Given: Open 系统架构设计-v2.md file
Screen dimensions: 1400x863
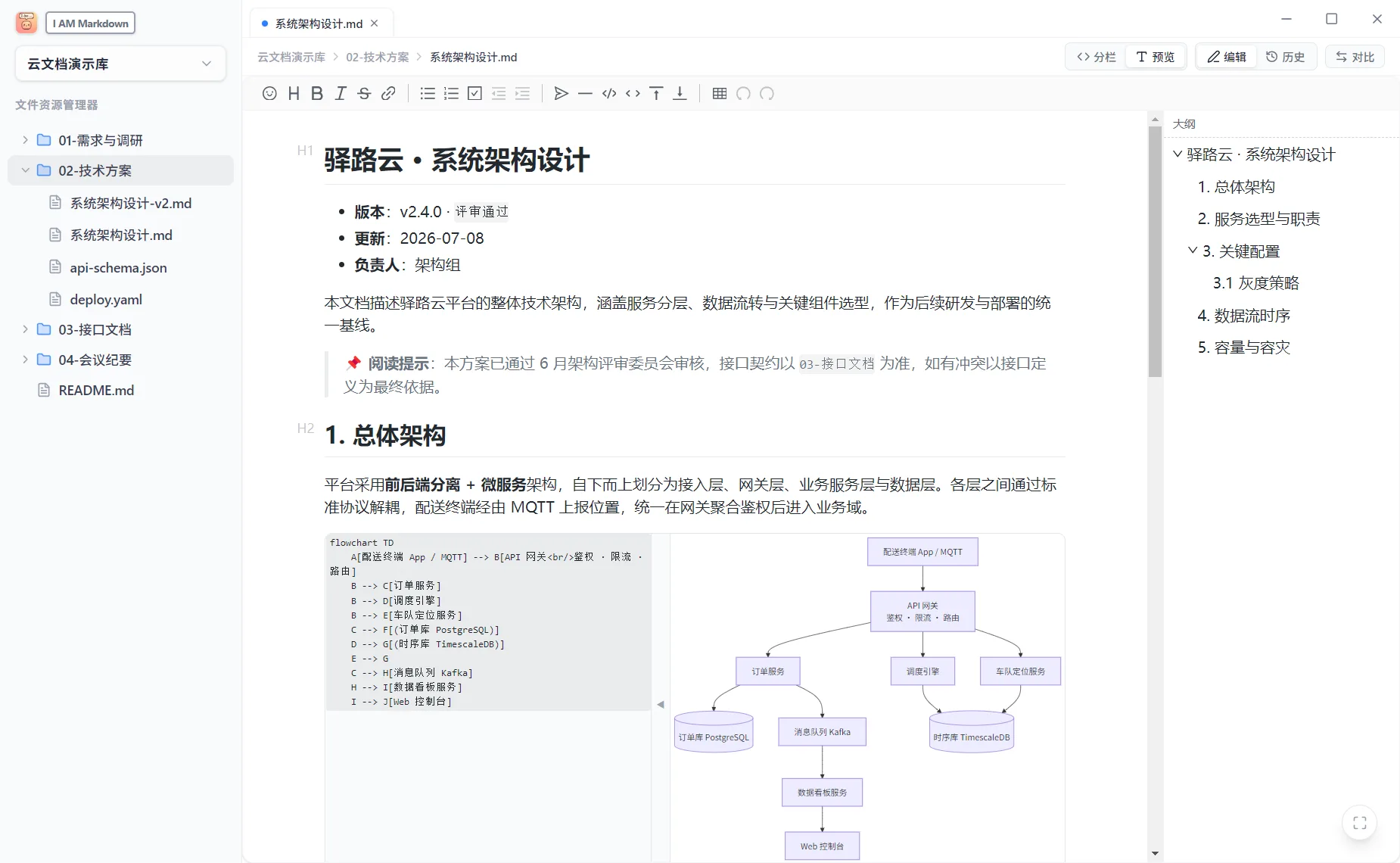Looking at the screenshot, I should [x=130, y=203].
